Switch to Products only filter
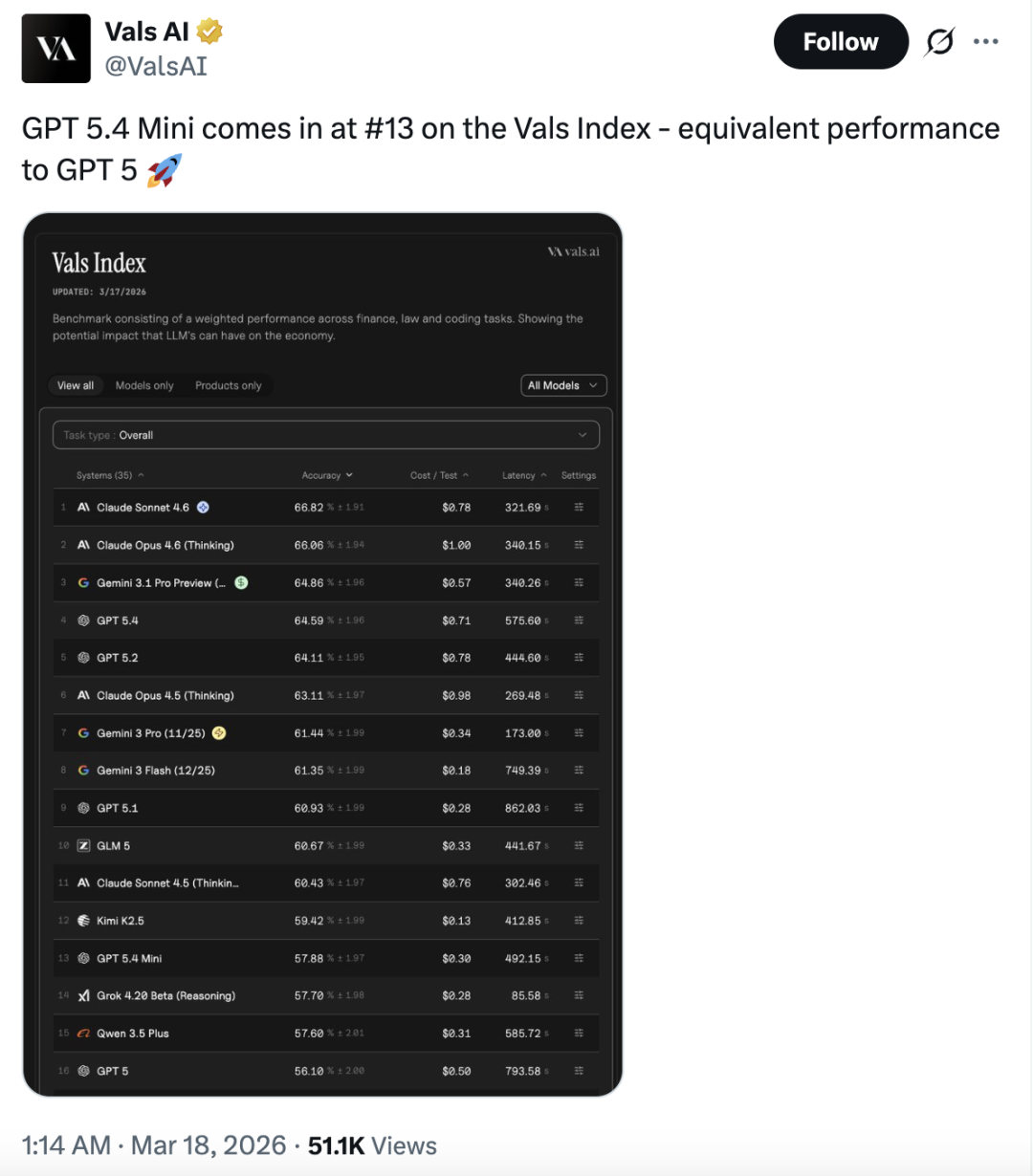 click(x=229, y=385)
